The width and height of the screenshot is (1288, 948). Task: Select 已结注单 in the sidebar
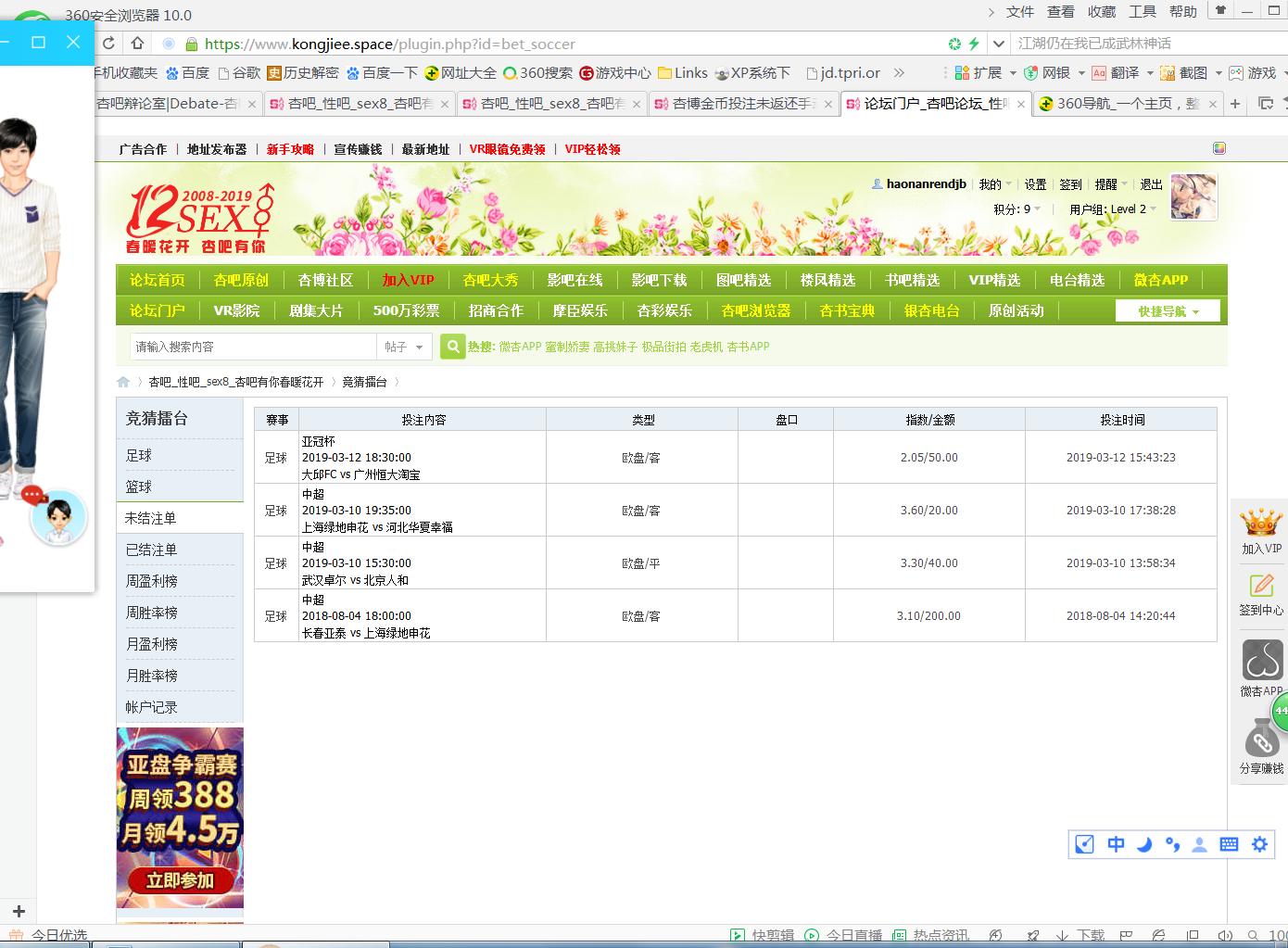(152, 550)
